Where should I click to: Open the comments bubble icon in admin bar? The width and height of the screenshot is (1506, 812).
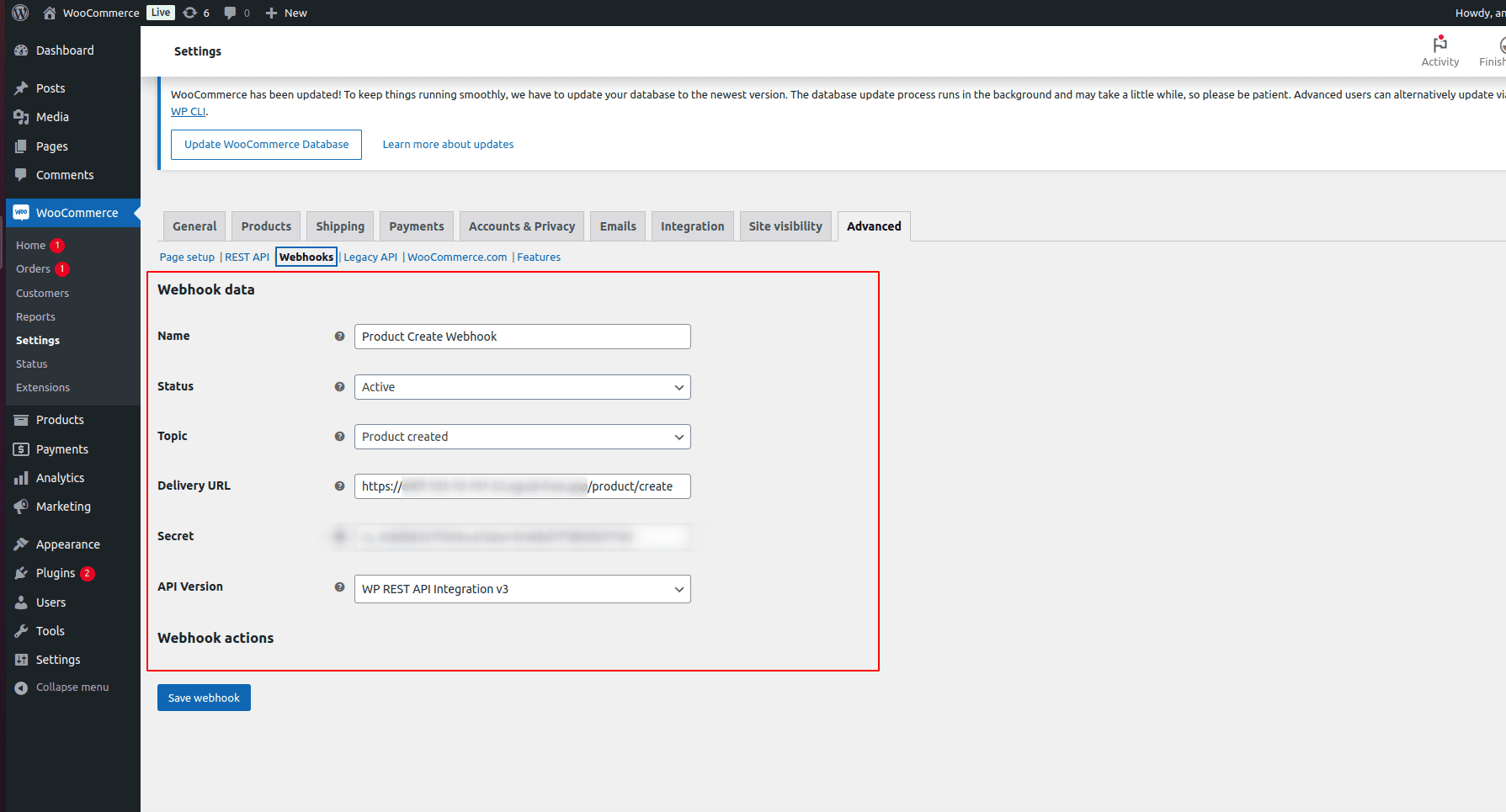[230, 13]
